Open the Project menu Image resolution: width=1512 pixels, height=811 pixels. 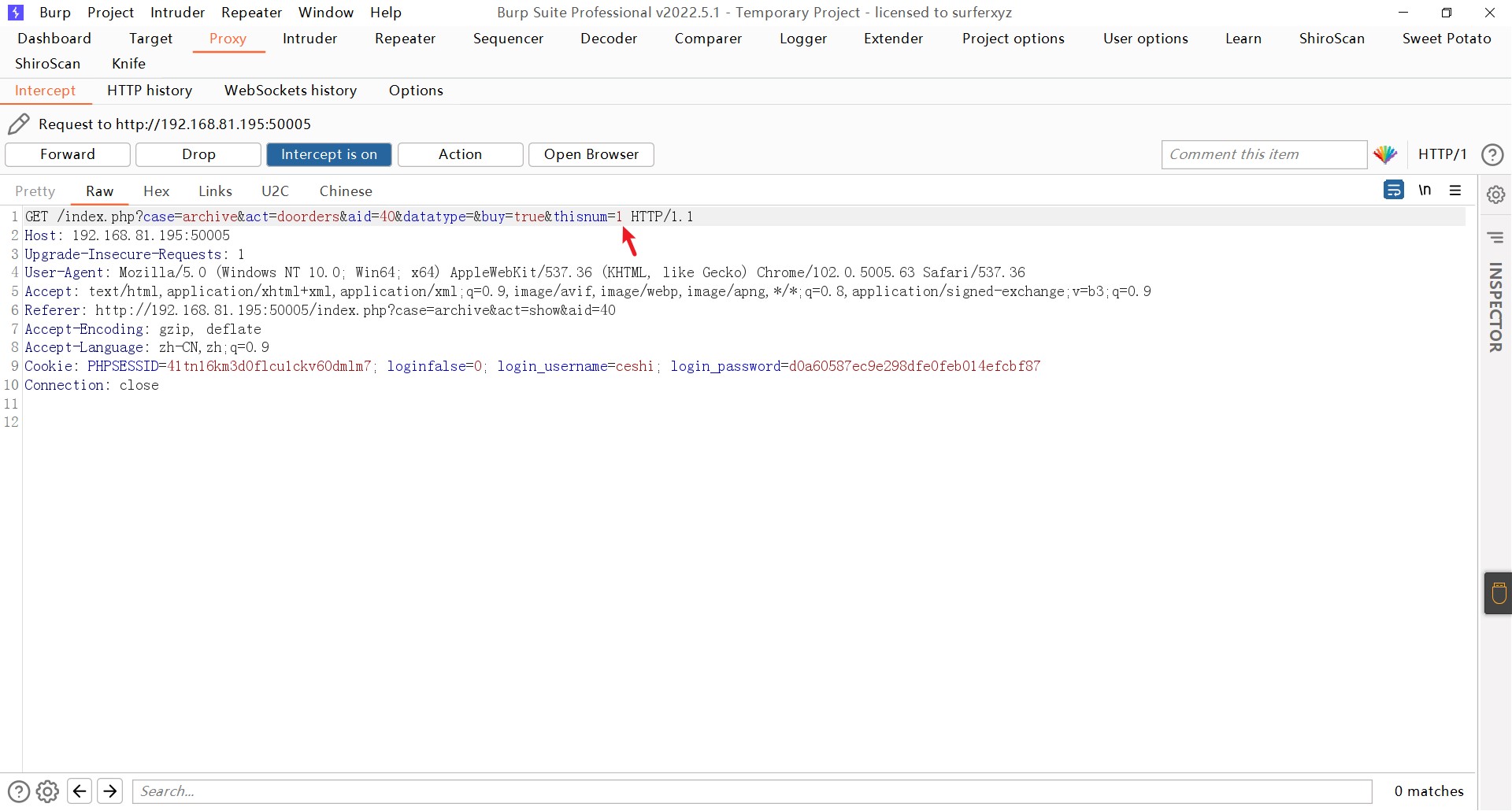111,13
